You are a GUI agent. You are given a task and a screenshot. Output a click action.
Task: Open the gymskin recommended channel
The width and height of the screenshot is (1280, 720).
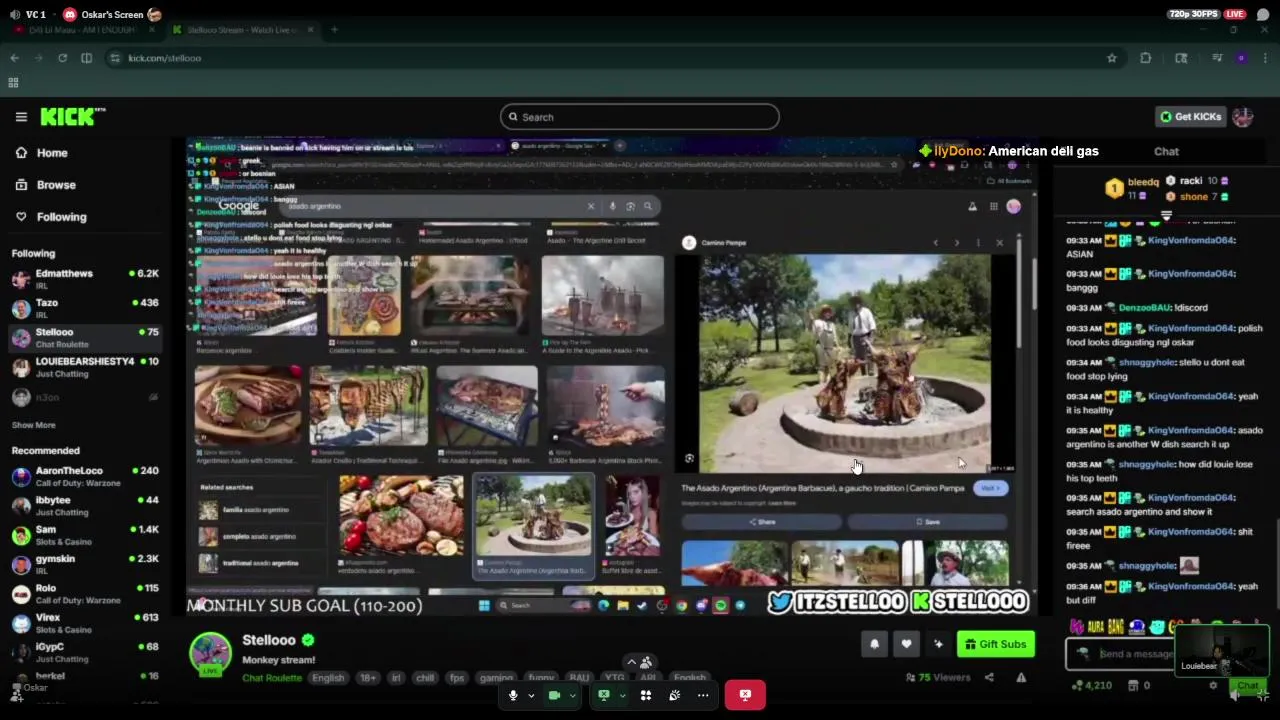click(x=85, y=564)
